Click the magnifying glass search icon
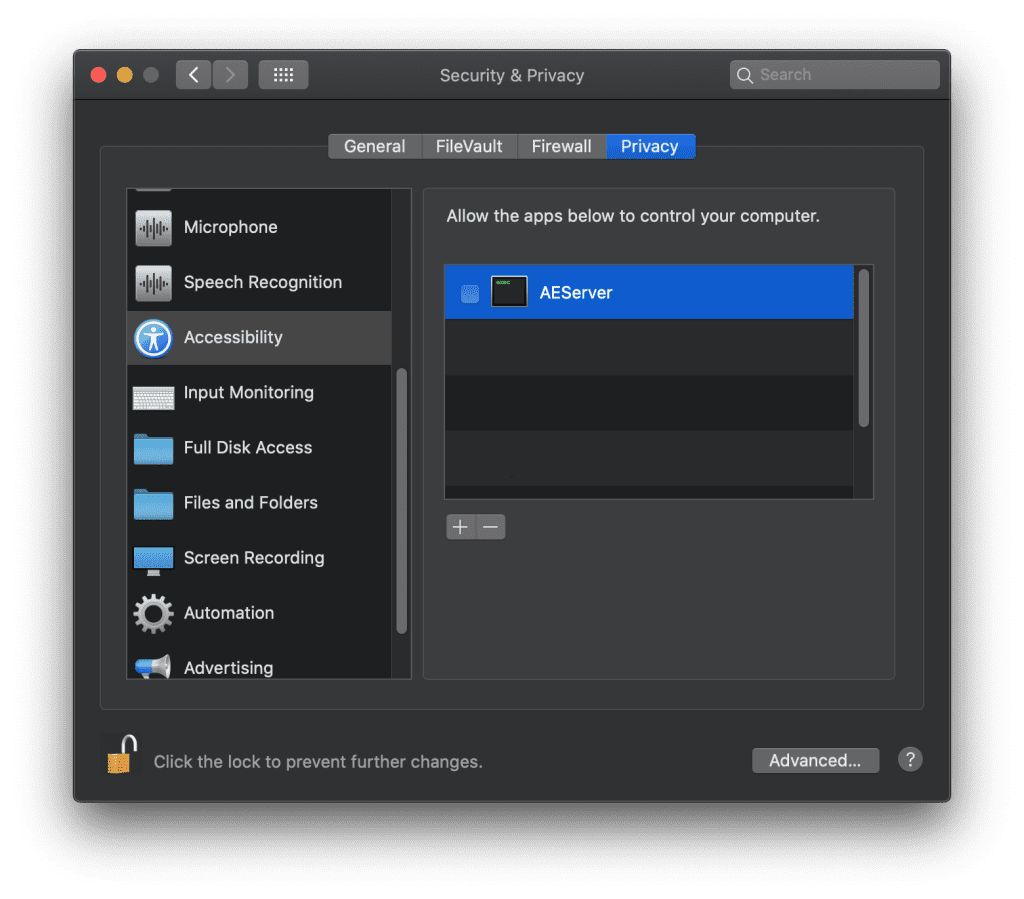The height and width of the screenshot is (899, 1024). coord(744,76)
